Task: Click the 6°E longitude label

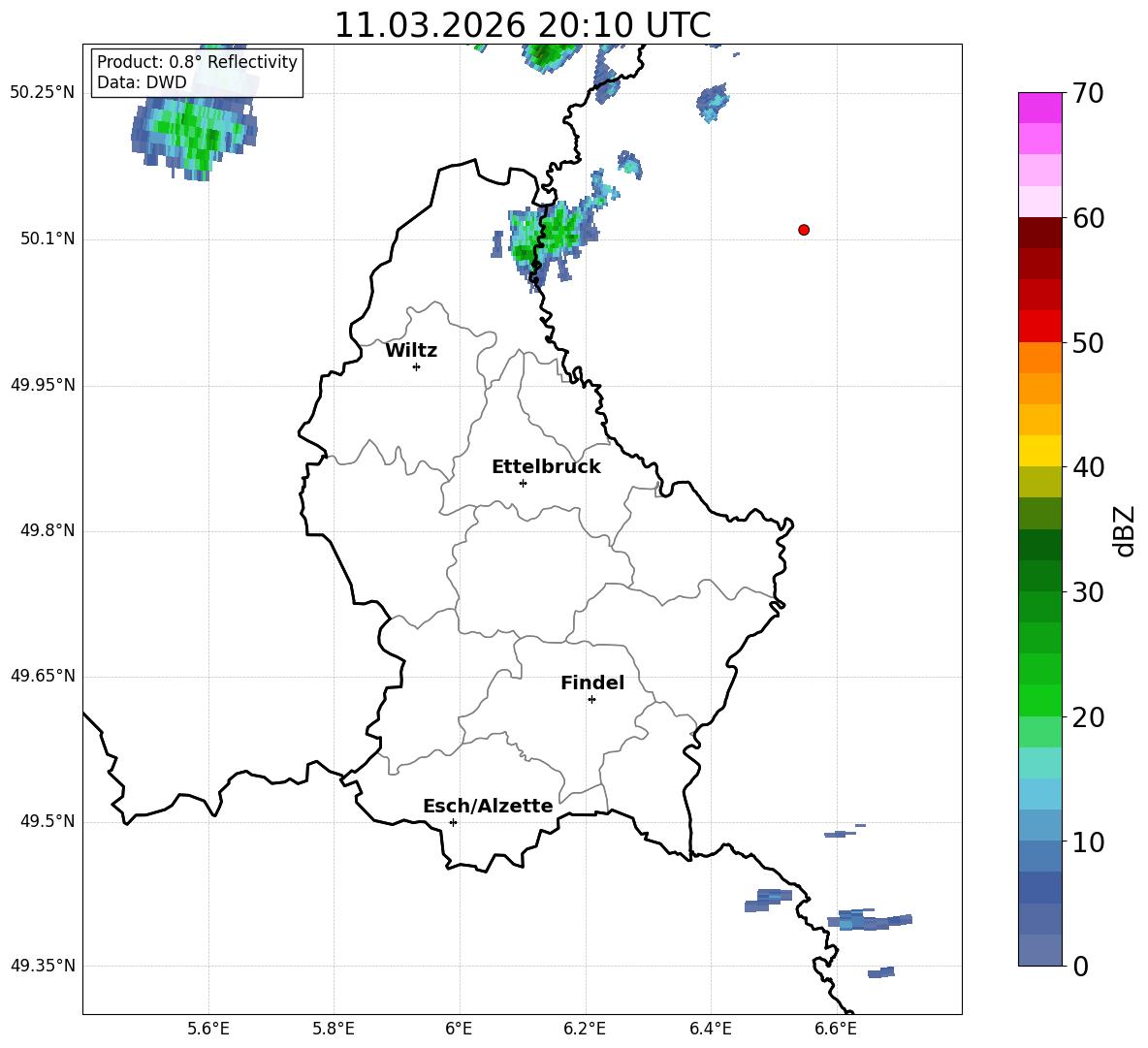Action: [x=459, y=1029]
